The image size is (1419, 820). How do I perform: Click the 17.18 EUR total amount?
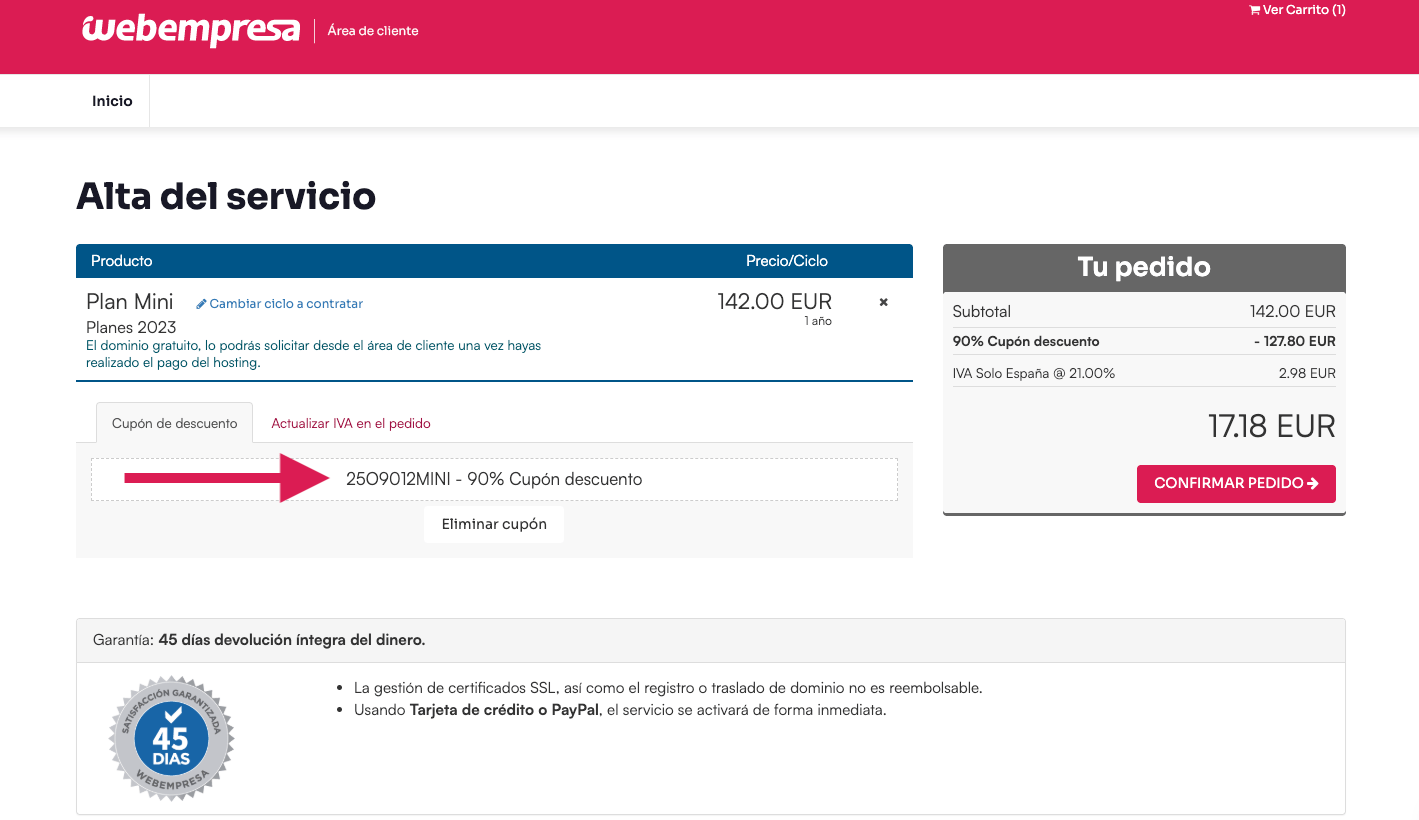(x=1272, y=425)
